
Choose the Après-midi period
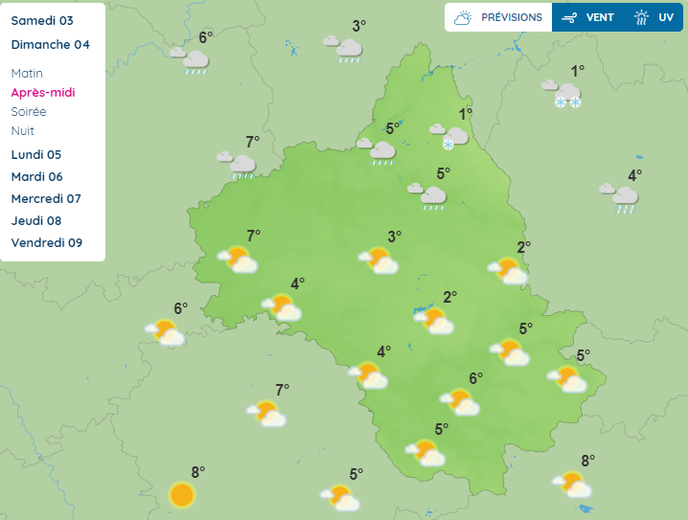coord(43,93)
